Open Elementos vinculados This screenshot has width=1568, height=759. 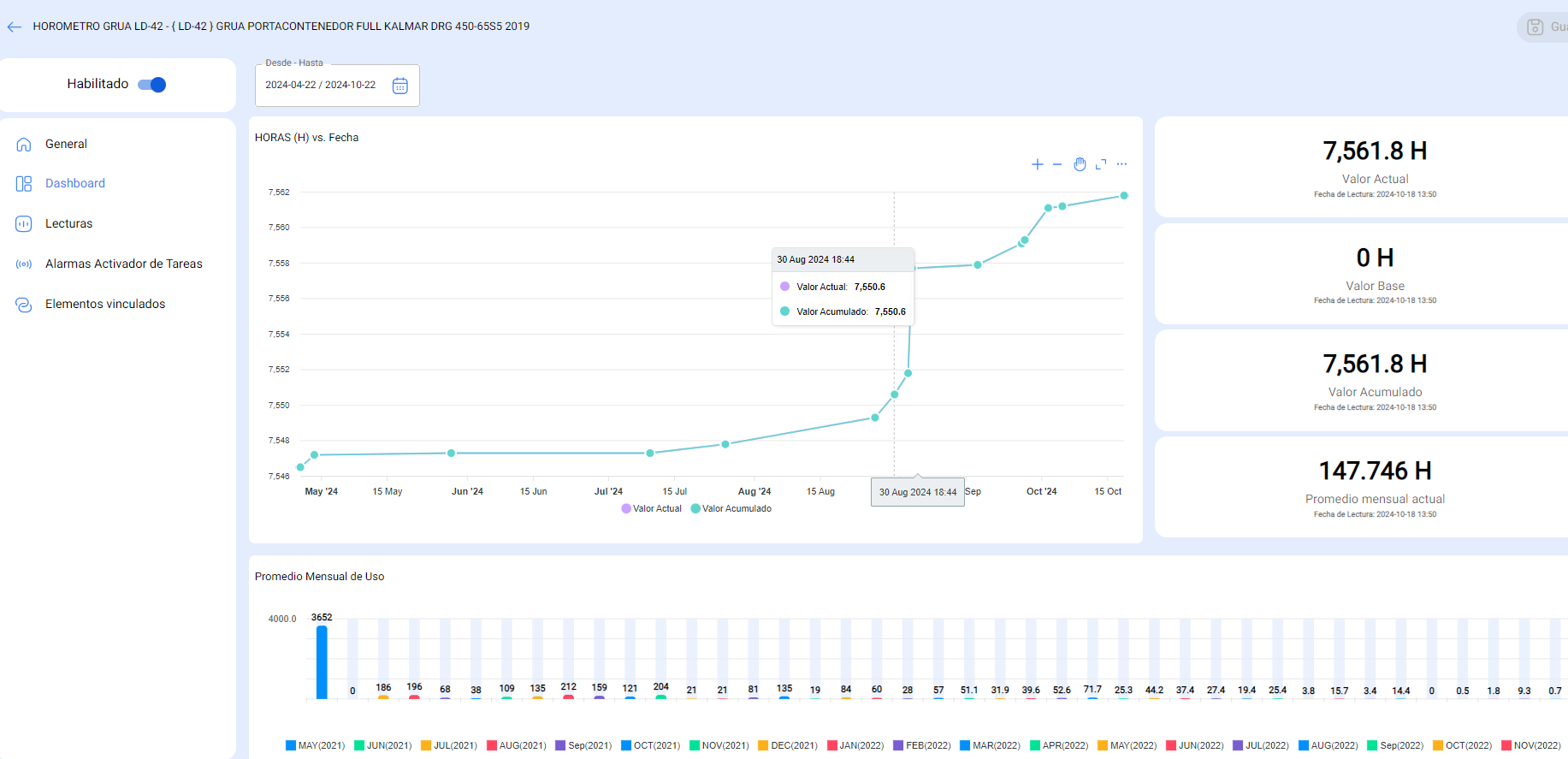(105, 305)
